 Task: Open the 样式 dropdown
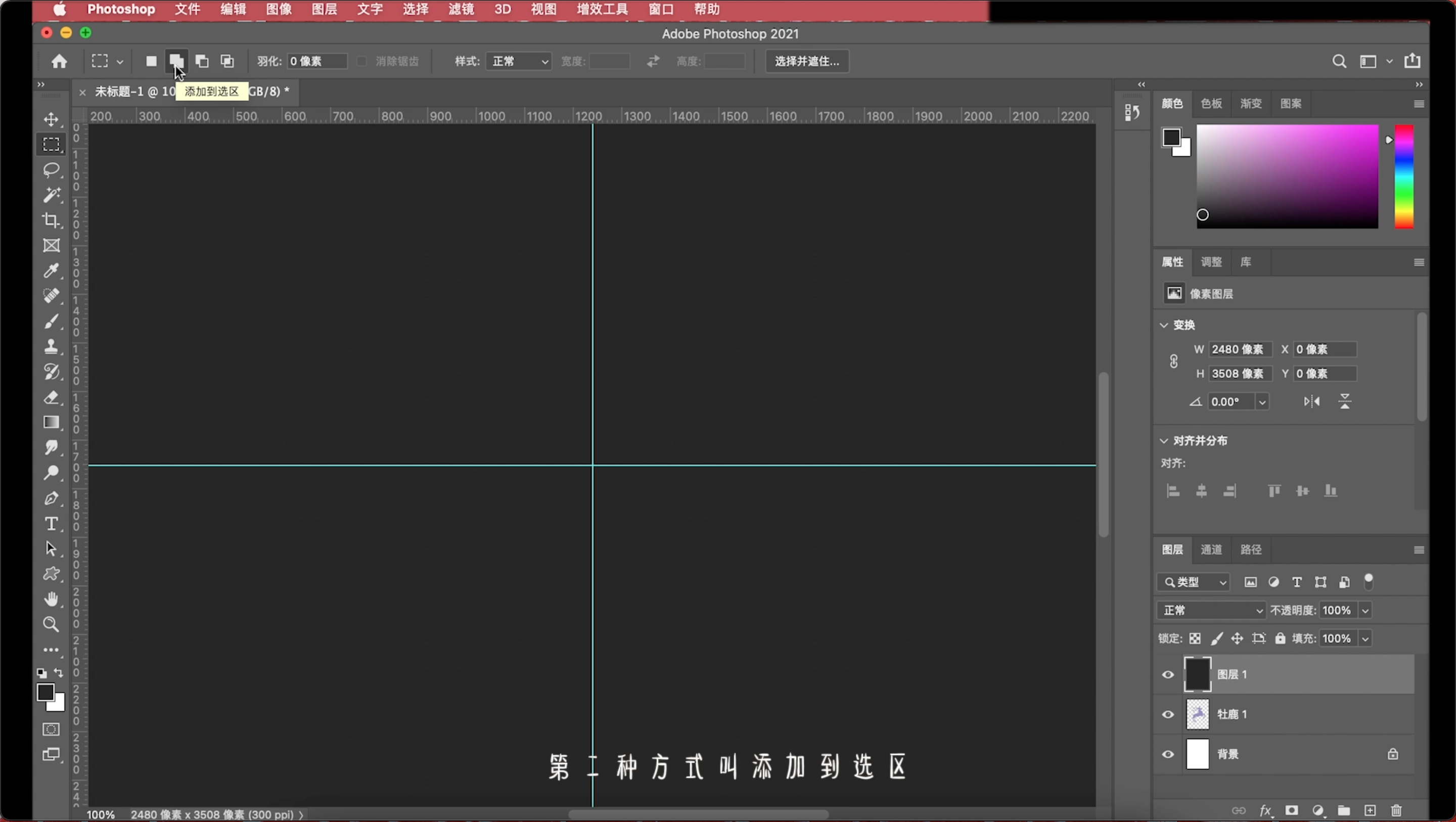[x=518, y=61]
